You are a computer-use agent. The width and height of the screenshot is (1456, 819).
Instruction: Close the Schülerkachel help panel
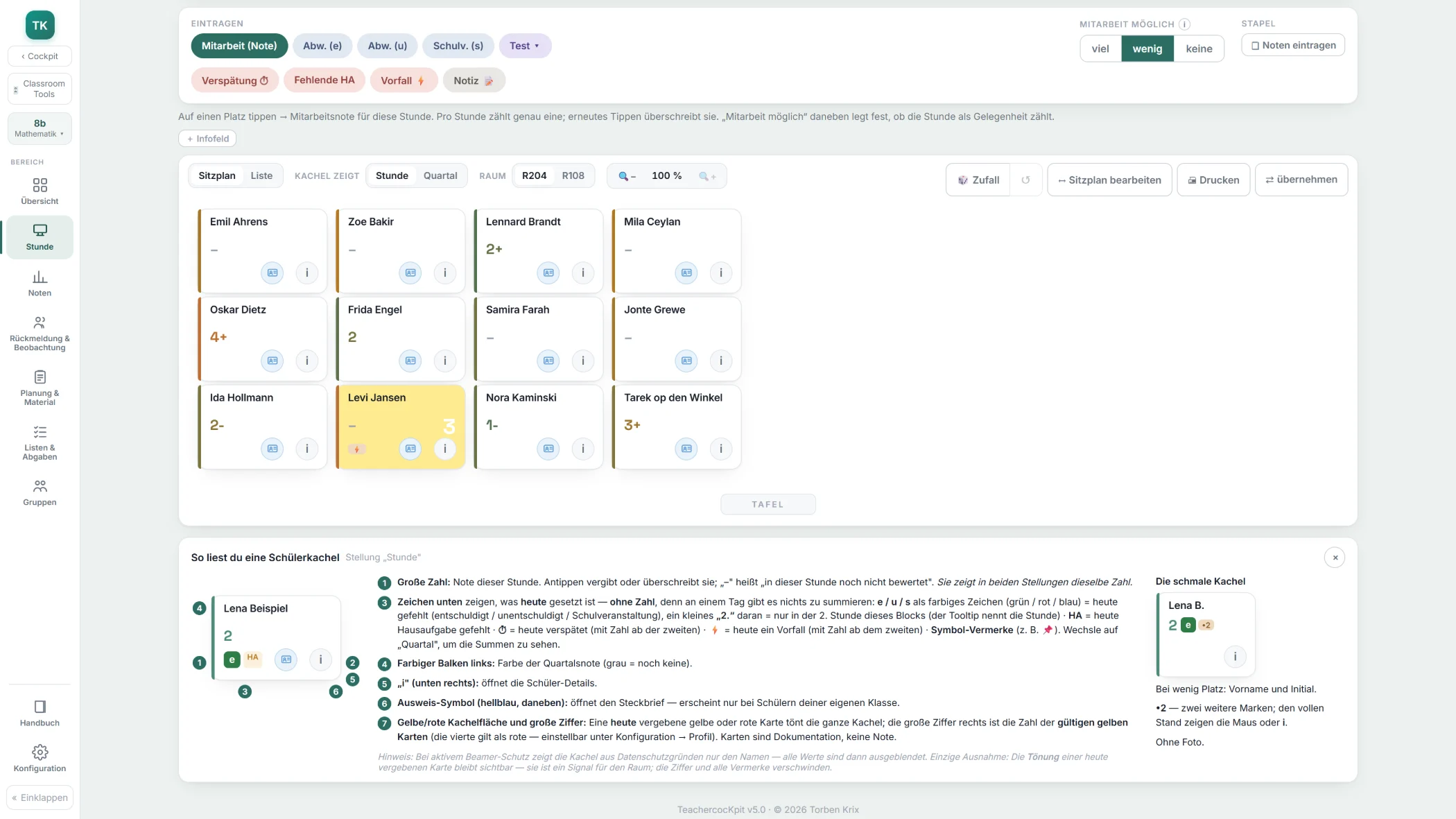pos(1335,558)
